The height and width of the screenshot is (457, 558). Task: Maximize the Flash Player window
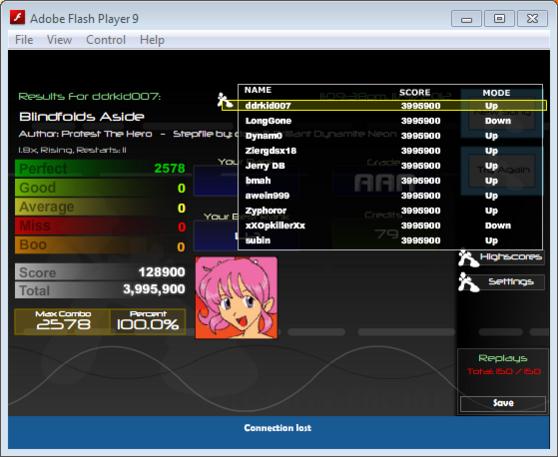pos(499,19)
